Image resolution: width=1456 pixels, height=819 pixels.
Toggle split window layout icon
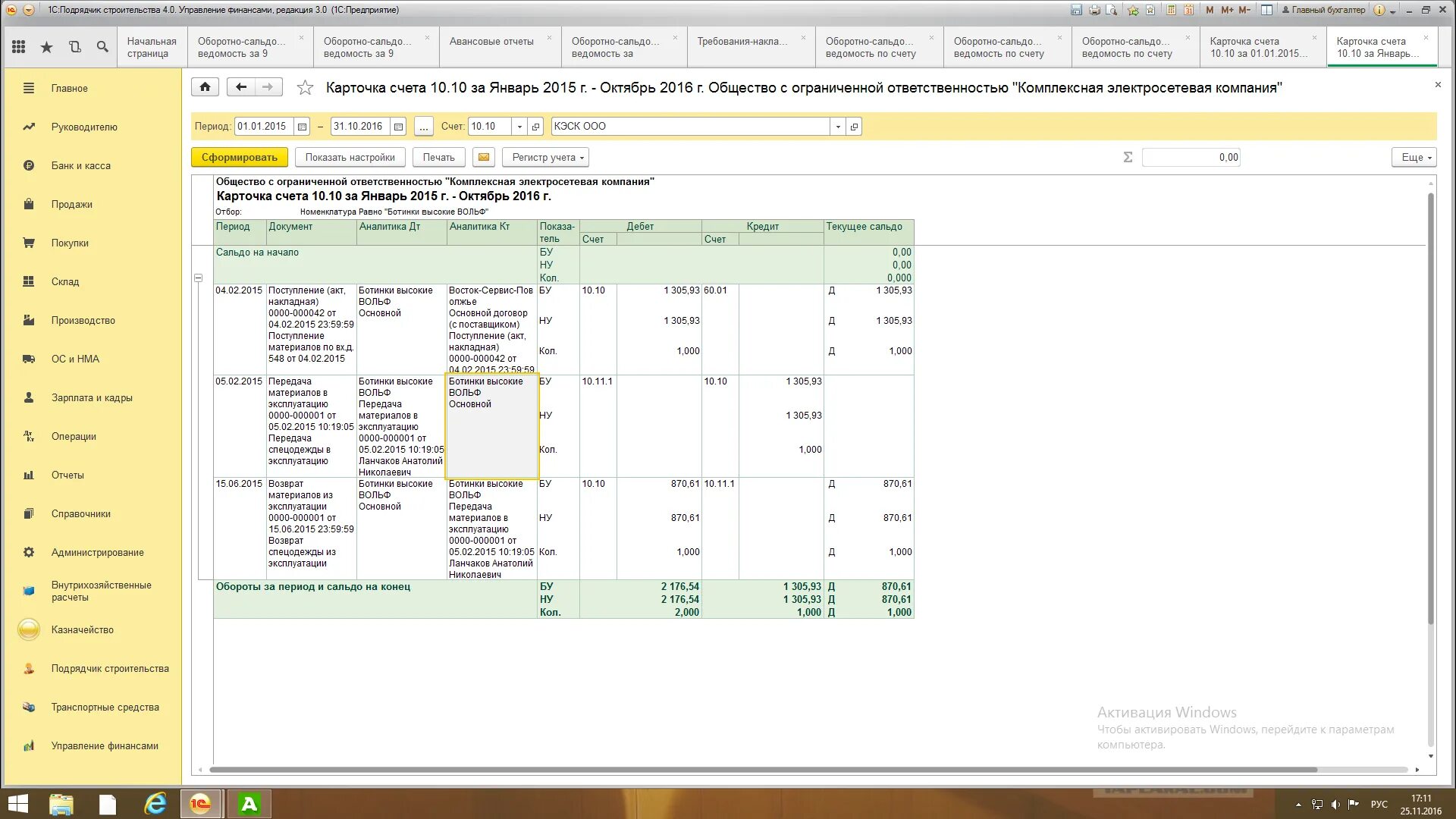pyautogui.click(x=1266, y=10)
